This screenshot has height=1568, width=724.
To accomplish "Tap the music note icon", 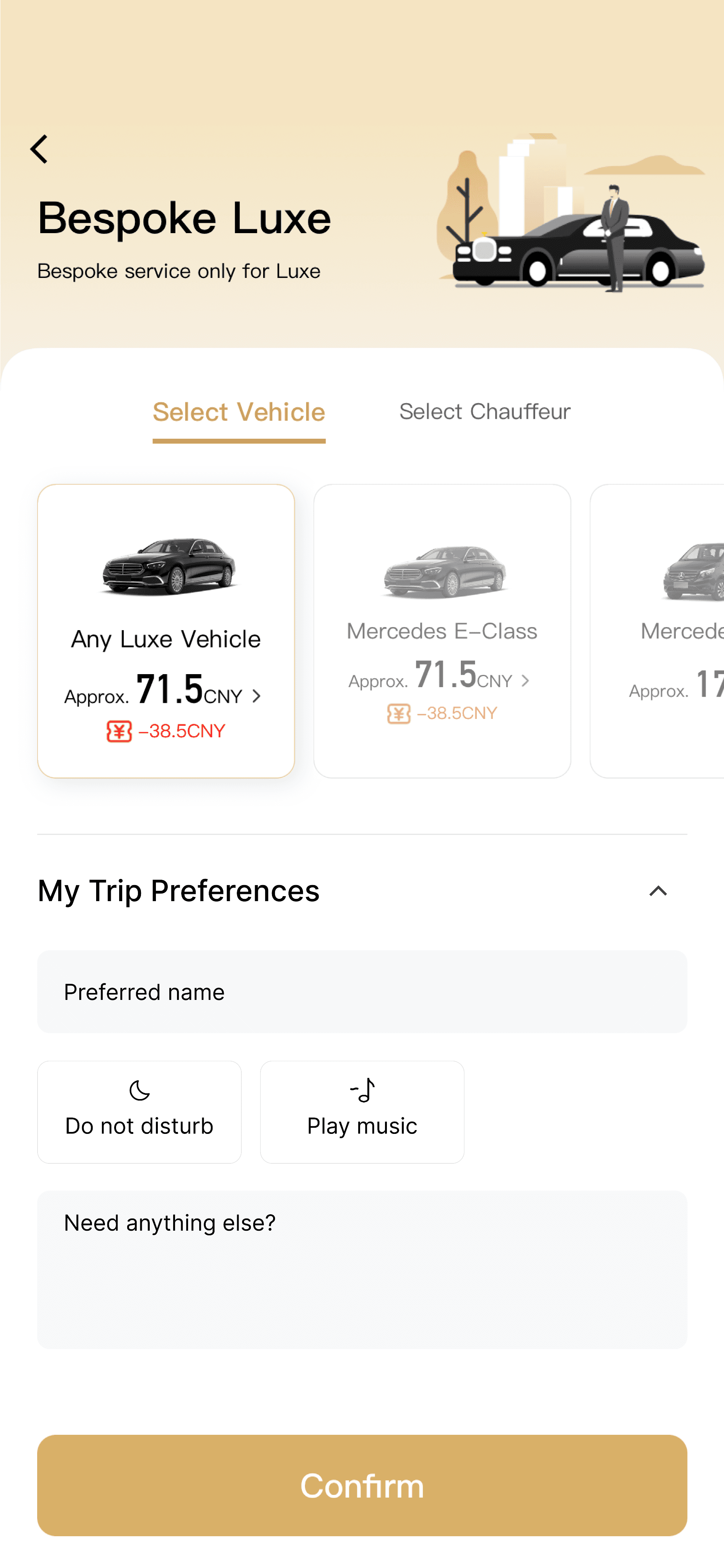I will tap(363, 1090).
